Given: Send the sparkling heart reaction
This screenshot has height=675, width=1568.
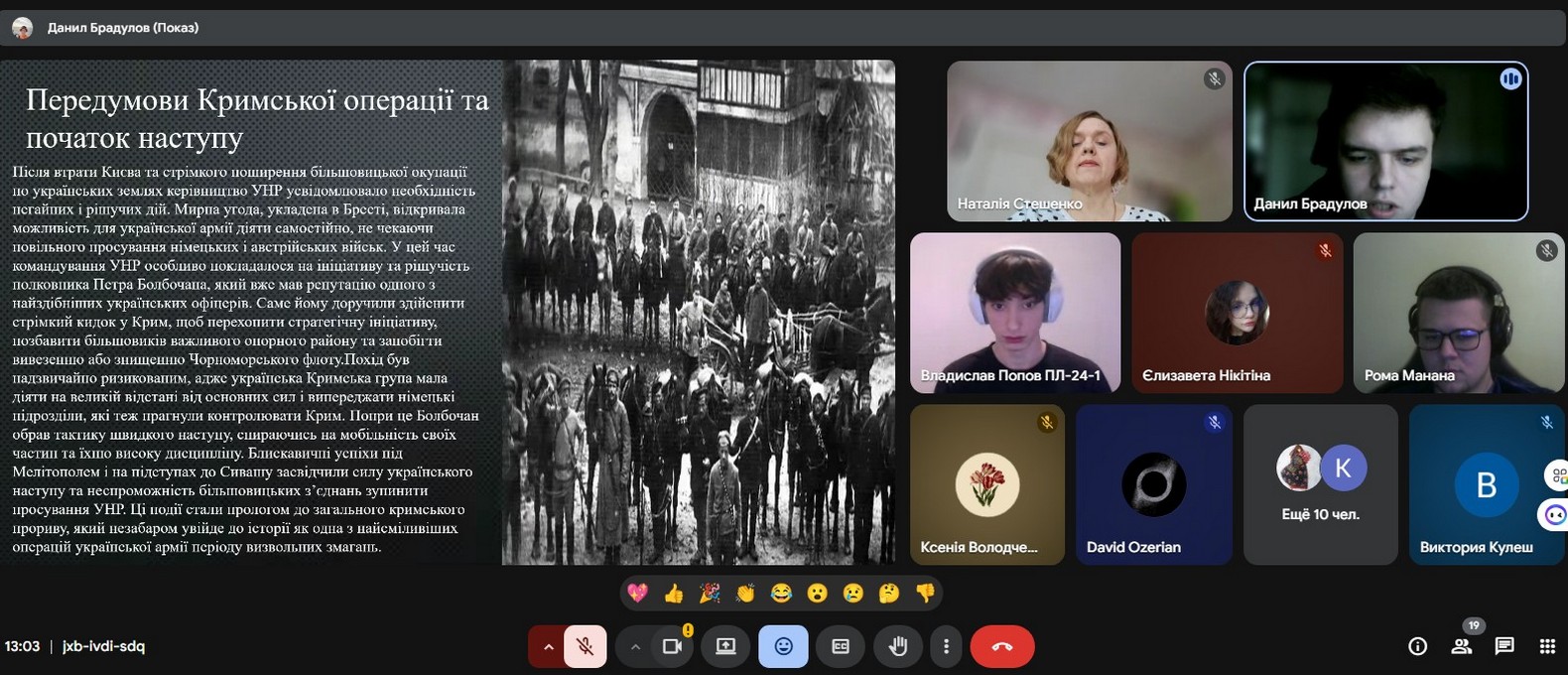Looking at the screenshot, I should click(638, 594).
